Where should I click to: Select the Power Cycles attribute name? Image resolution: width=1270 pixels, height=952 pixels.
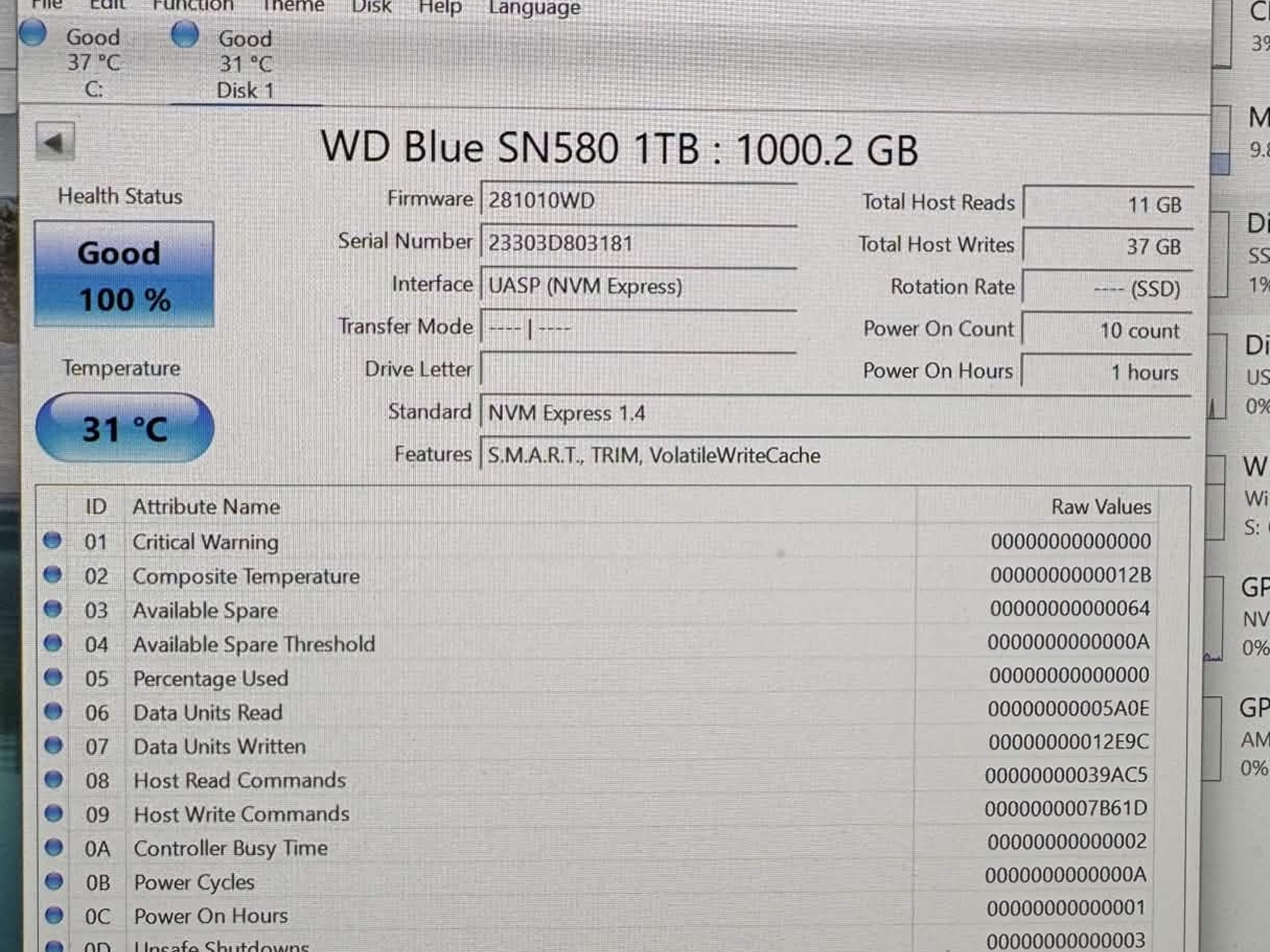(194, 882)
